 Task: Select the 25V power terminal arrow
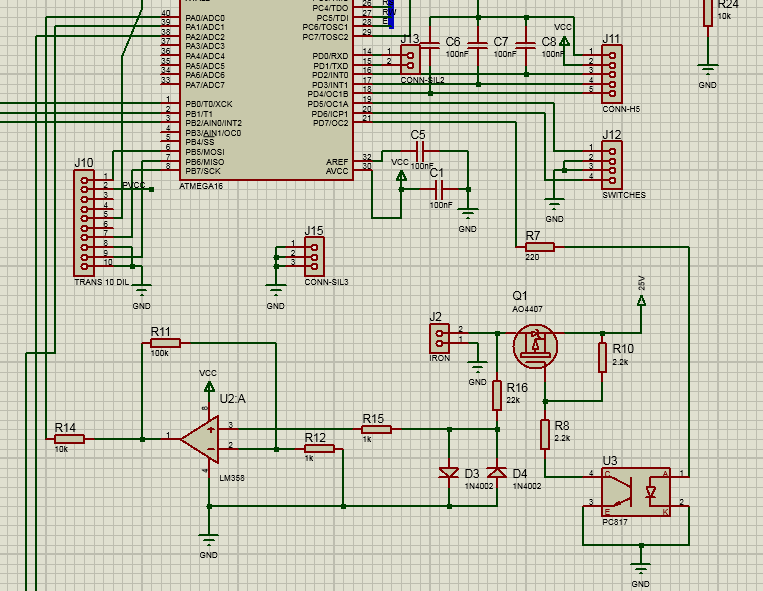641,299
